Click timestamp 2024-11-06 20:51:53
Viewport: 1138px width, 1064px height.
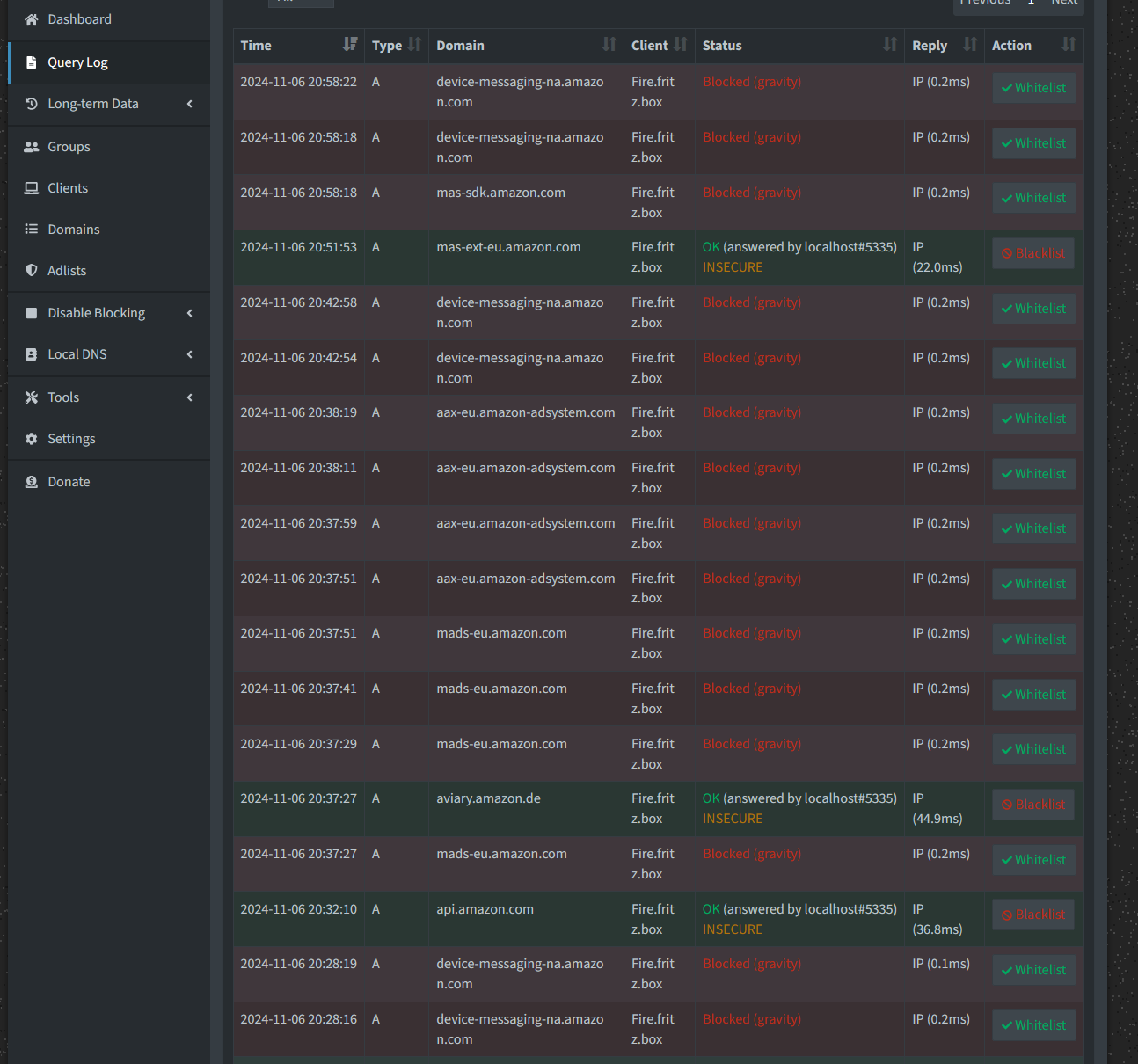(299, 247)
